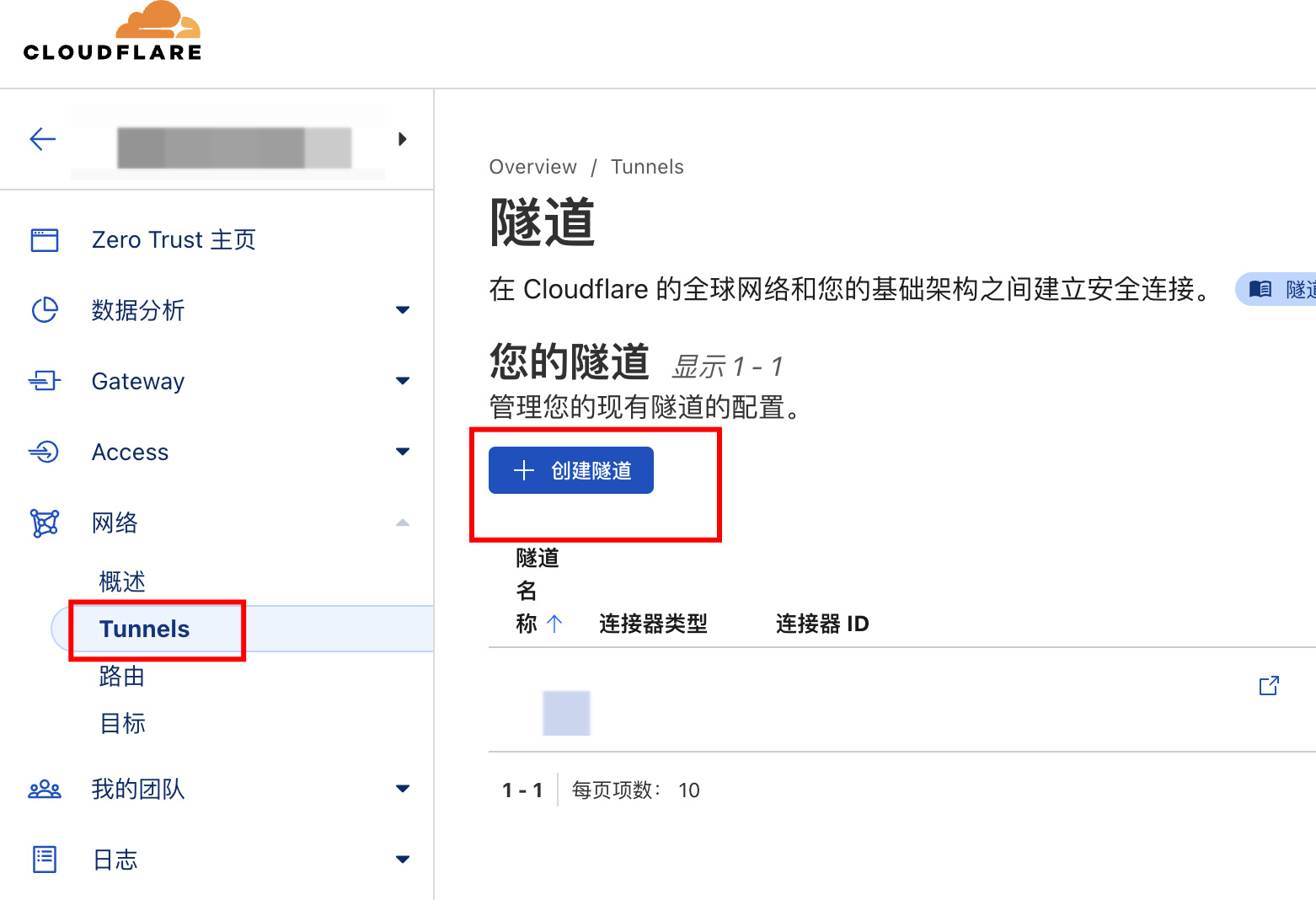The image size is (1316, 900).
Task: Click the Access arrow-circle icon
Action: 45,452
